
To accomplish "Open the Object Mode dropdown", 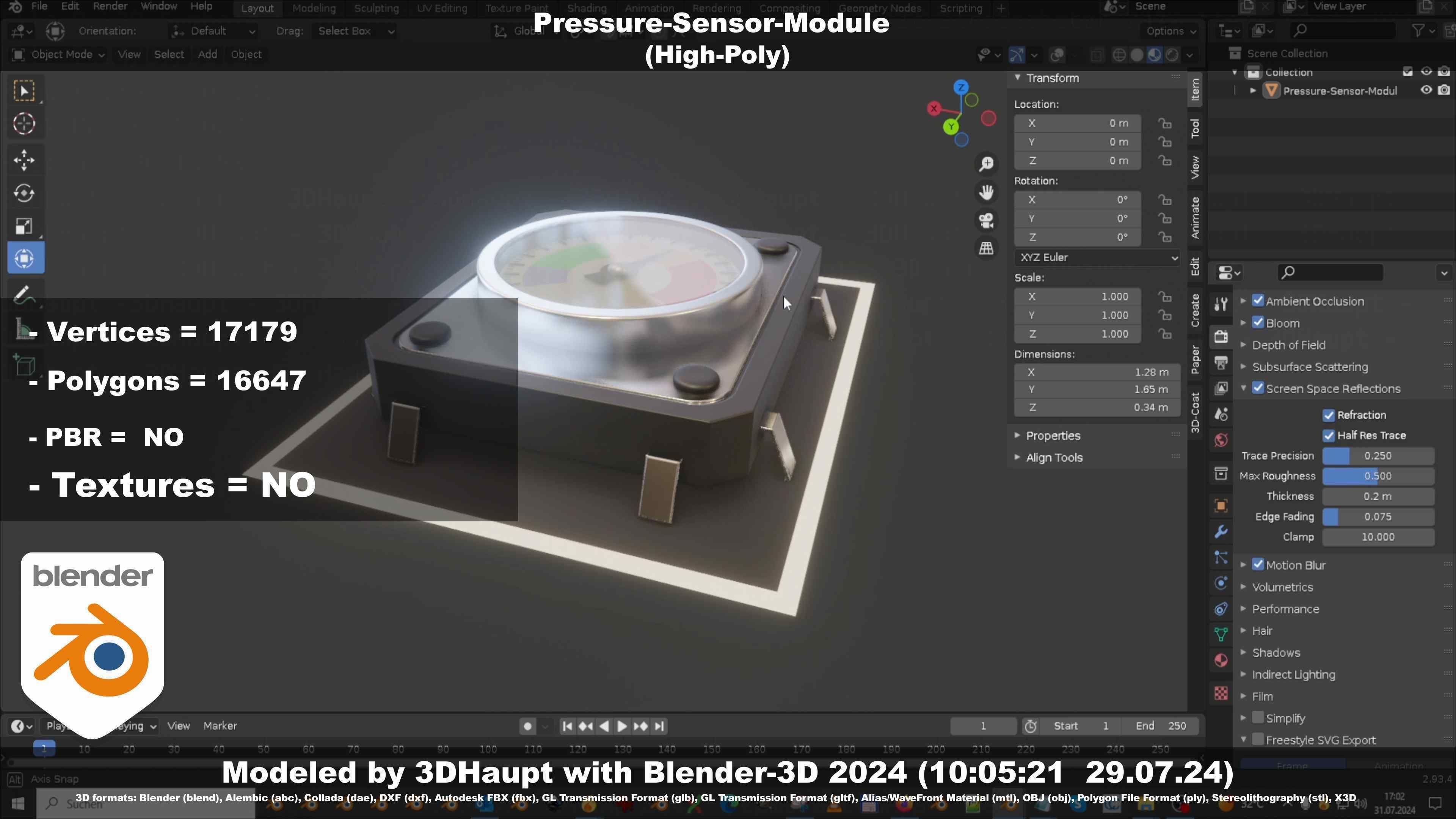I will tap(59, 54).
